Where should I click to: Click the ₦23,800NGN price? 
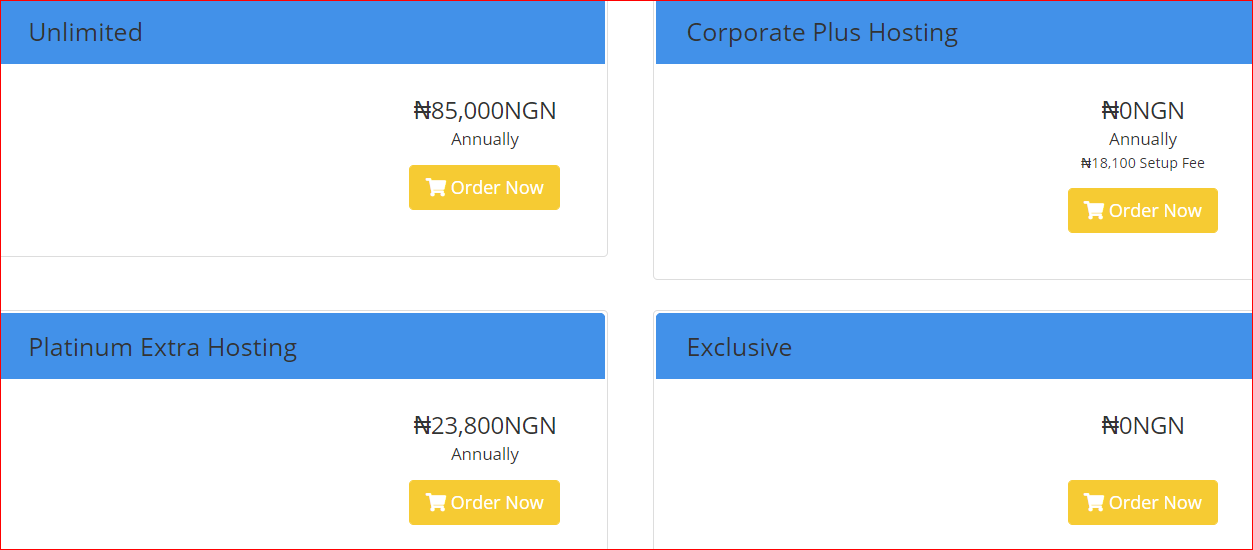click(485, 426)
